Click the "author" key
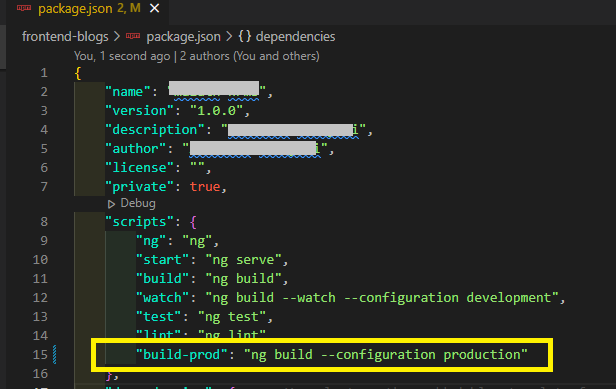The height and width of the screenshot is (389, 616). [136, 149]
